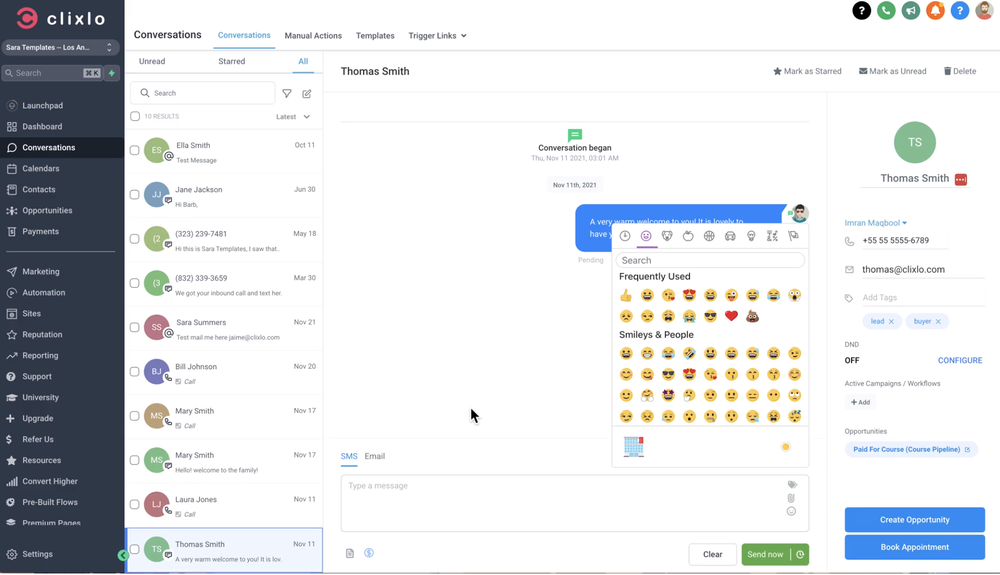Switch to the Templates tab

click(375, 36)
